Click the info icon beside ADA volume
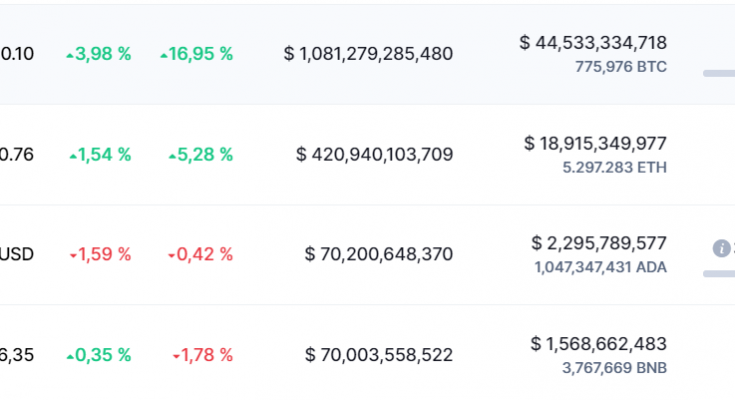 (x=721, y=248)
